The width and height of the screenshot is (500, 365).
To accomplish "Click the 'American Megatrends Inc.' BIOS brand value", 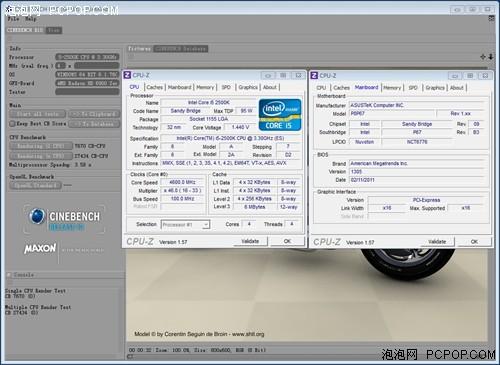I will [x=417, y=163].
